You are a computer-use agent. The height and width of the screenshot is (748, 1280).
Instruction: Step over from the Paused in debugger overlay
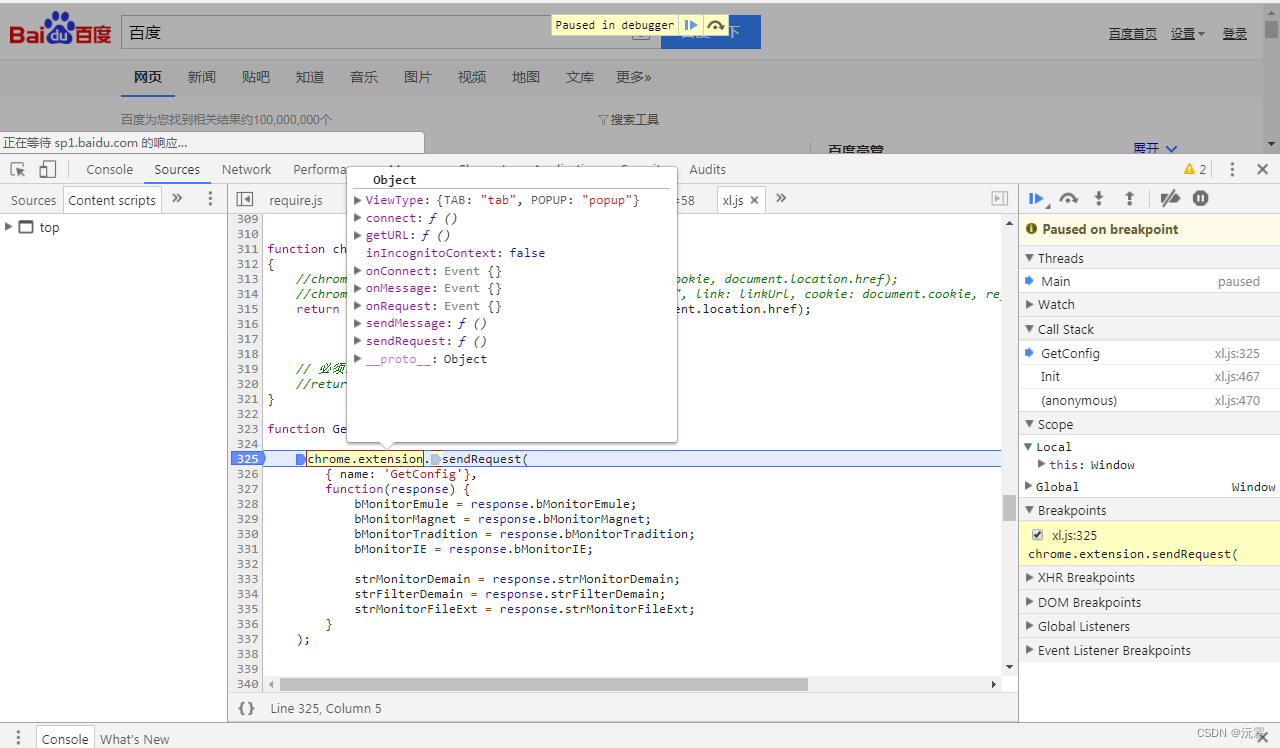point(715,25)
